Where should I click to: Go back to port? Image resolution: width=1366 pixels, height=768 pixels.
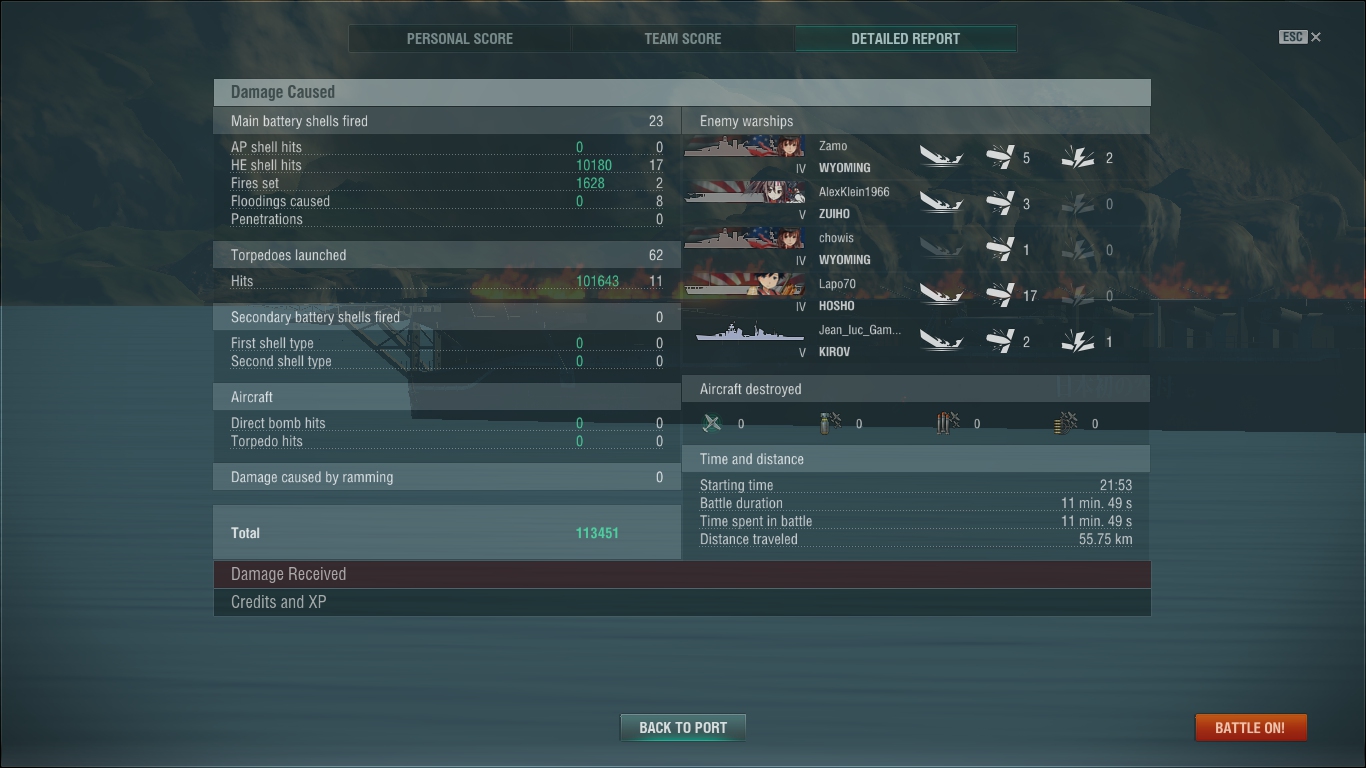coord(683,727)
